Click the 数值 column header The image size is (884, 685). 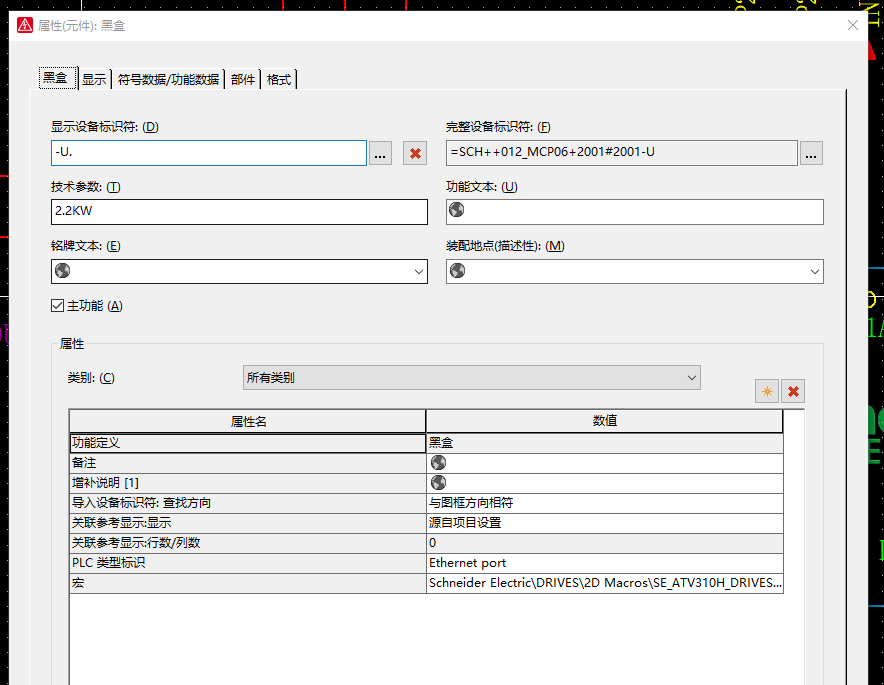click(604, 421)
